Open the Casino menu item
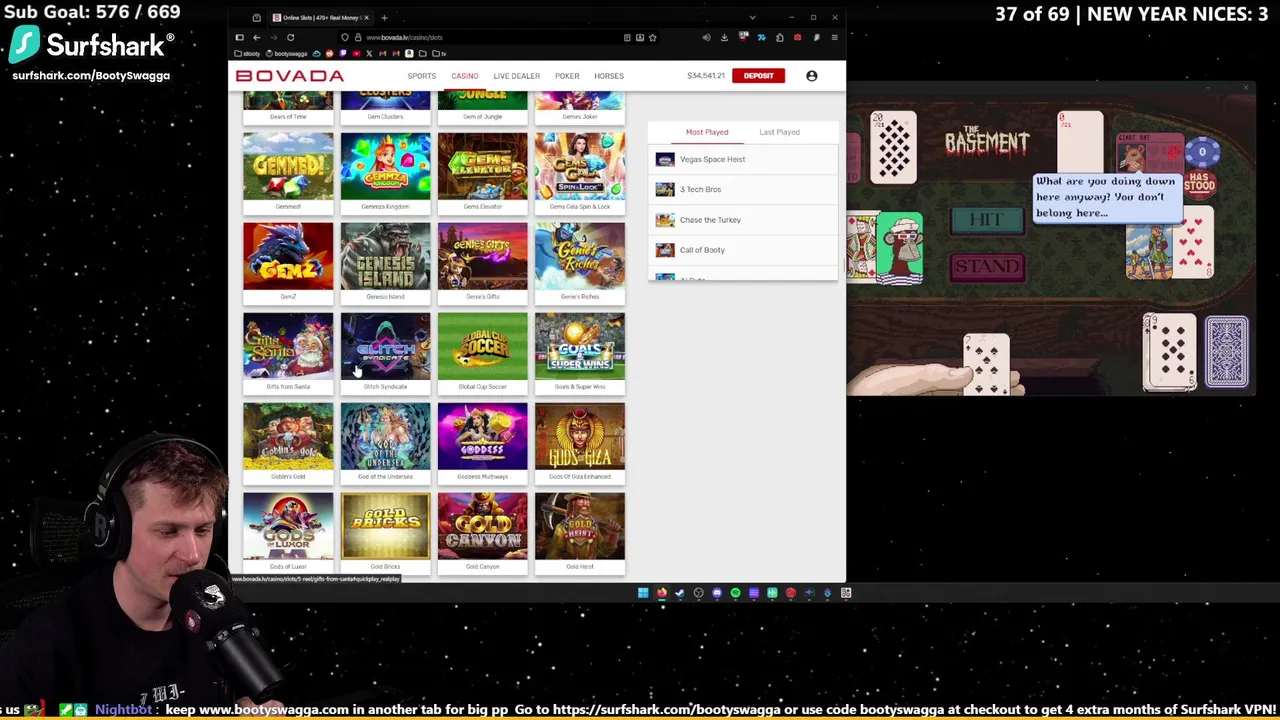1280x720 pixels. 464,76
